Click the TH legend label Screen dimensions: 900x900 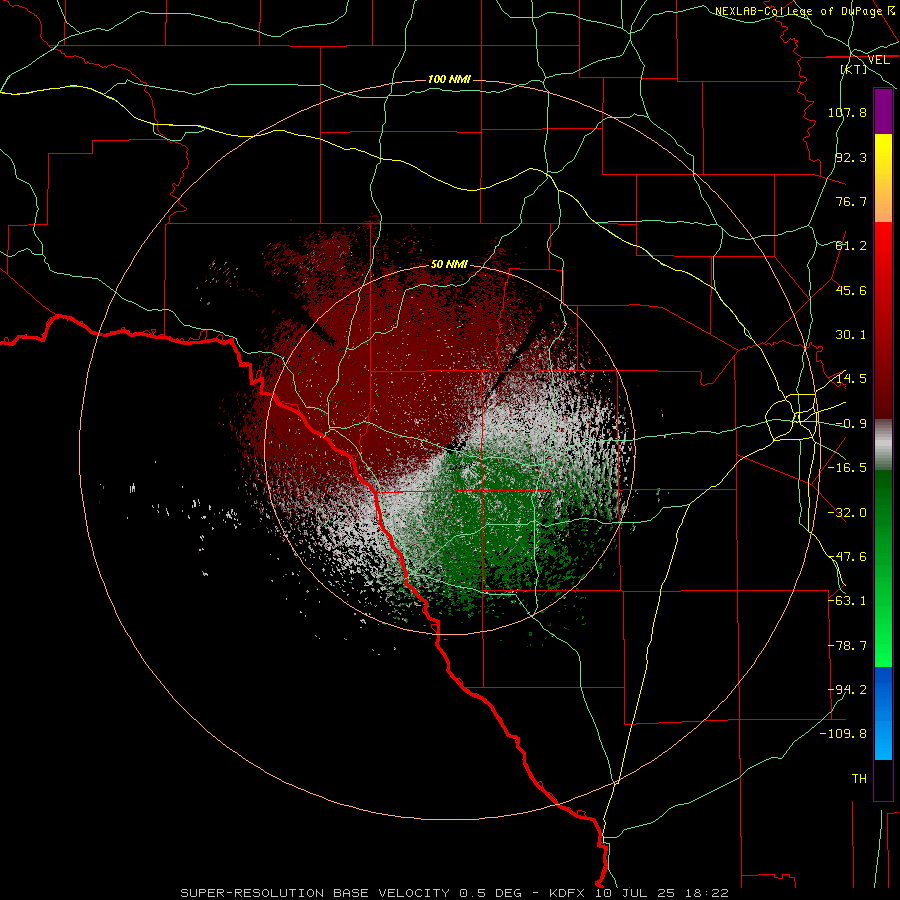(x=859, y=779)
